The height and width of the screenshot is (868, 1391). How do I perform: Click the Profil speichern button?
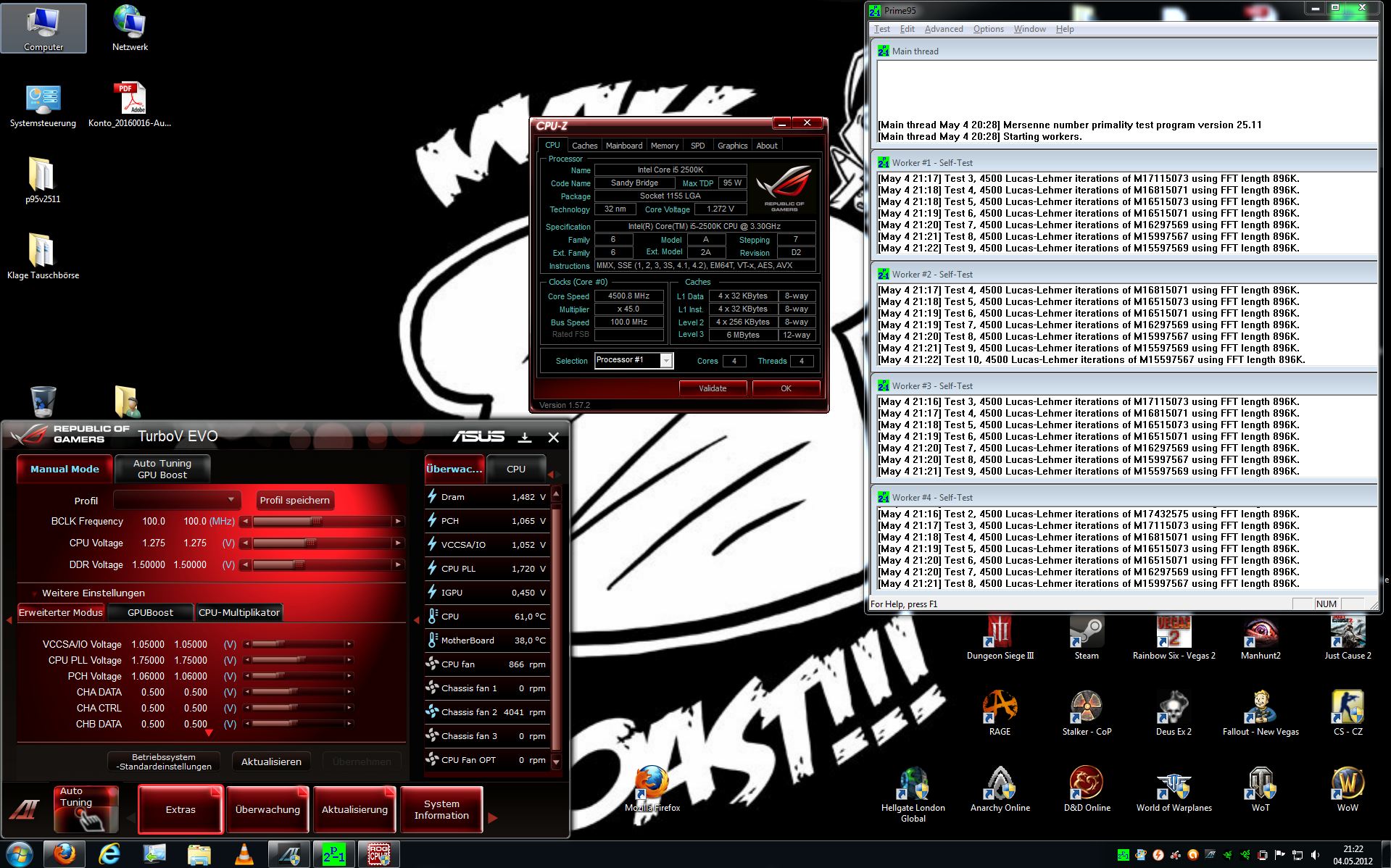(x=294, y=500)
